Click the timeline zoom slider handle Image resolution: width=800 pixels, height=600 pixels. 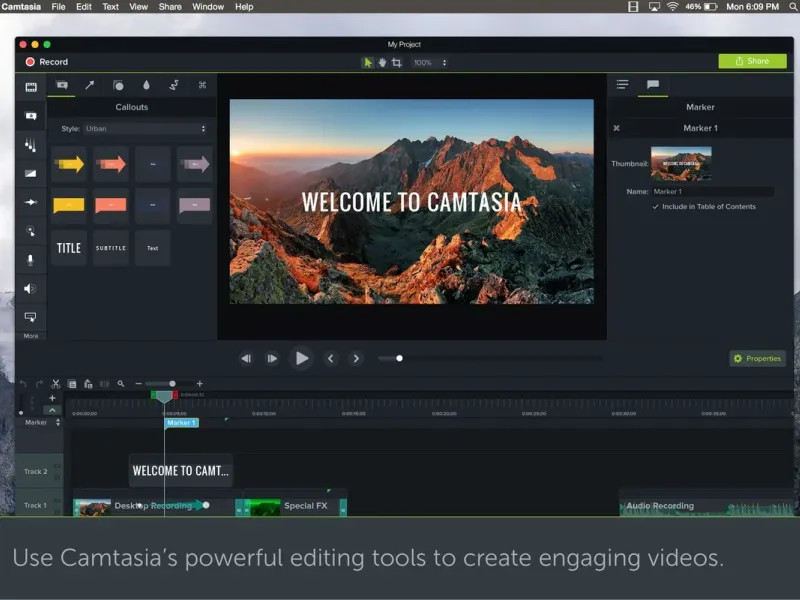click(172, 383)
